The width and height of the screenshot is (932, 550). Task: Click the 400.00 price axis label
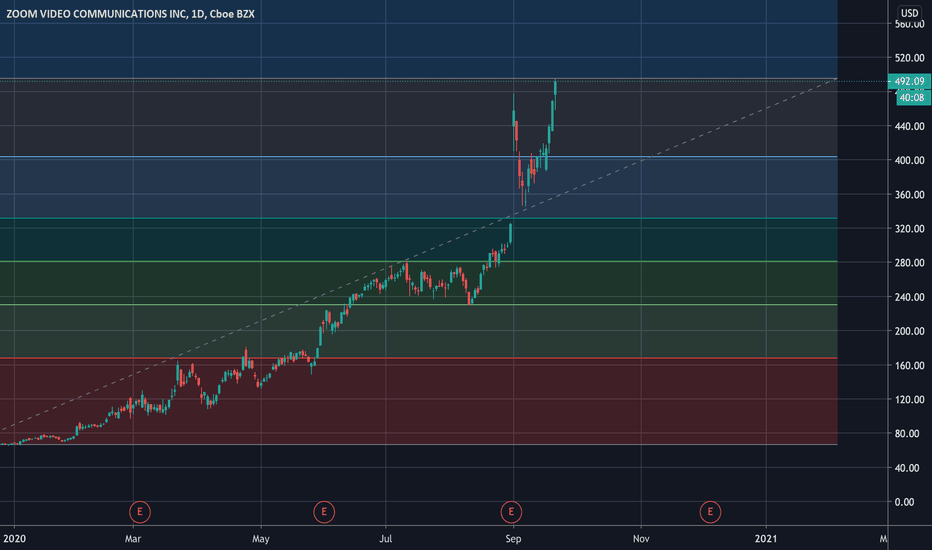tap(909, 161)
